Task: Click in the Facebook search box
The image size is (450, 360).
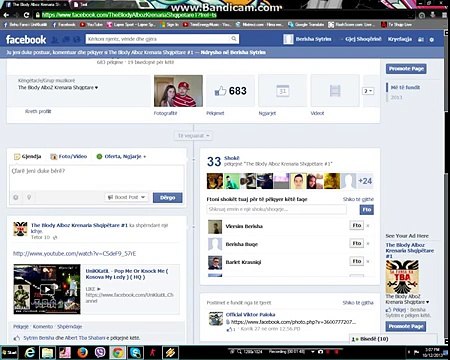Action: pyautogui.click(x=158, y=39)
